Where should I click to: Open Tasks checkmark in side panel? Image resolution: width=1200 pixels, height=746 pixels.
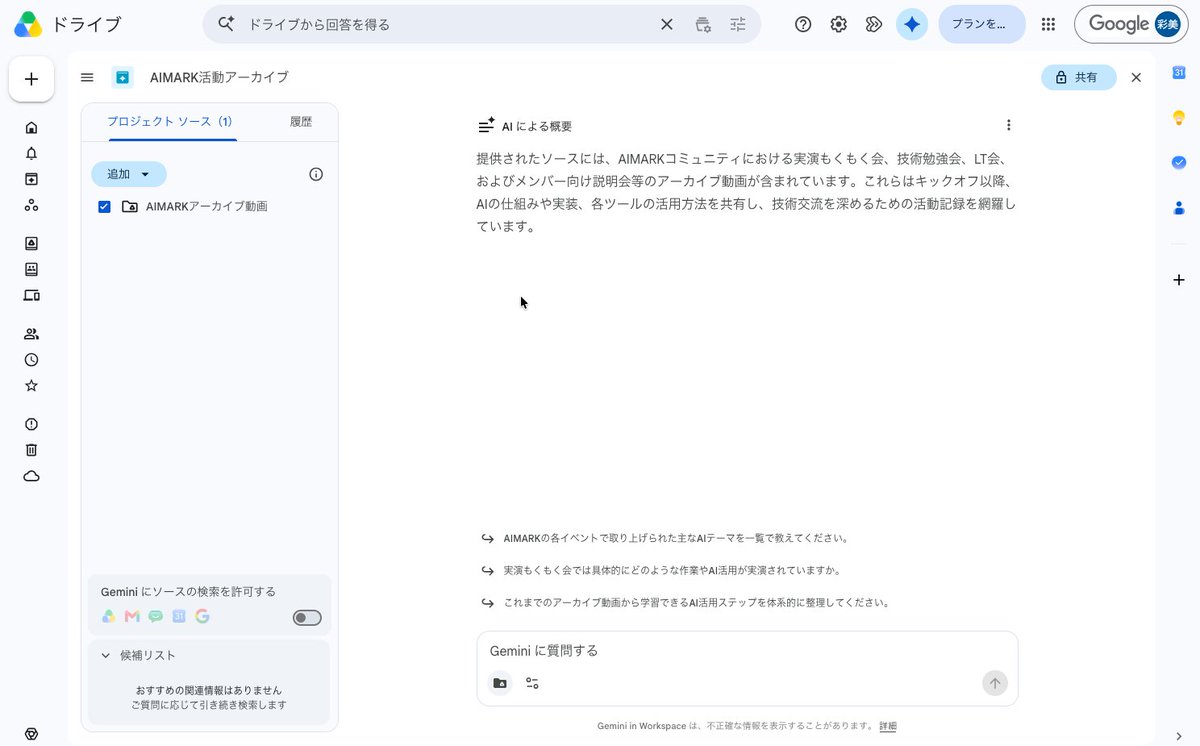coord(1178,162)
